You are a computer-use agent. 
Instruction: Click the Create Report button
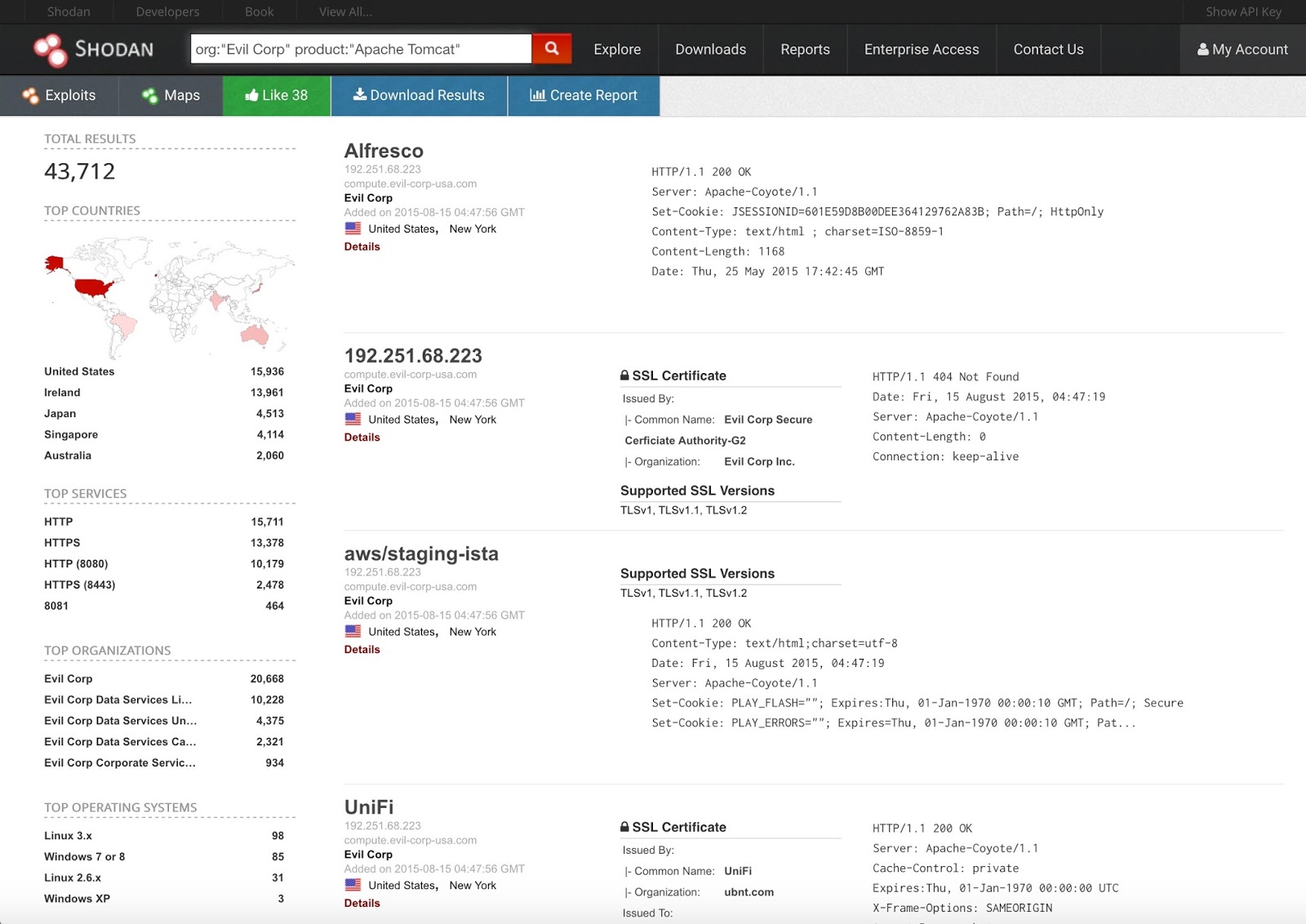coord(584,96)
